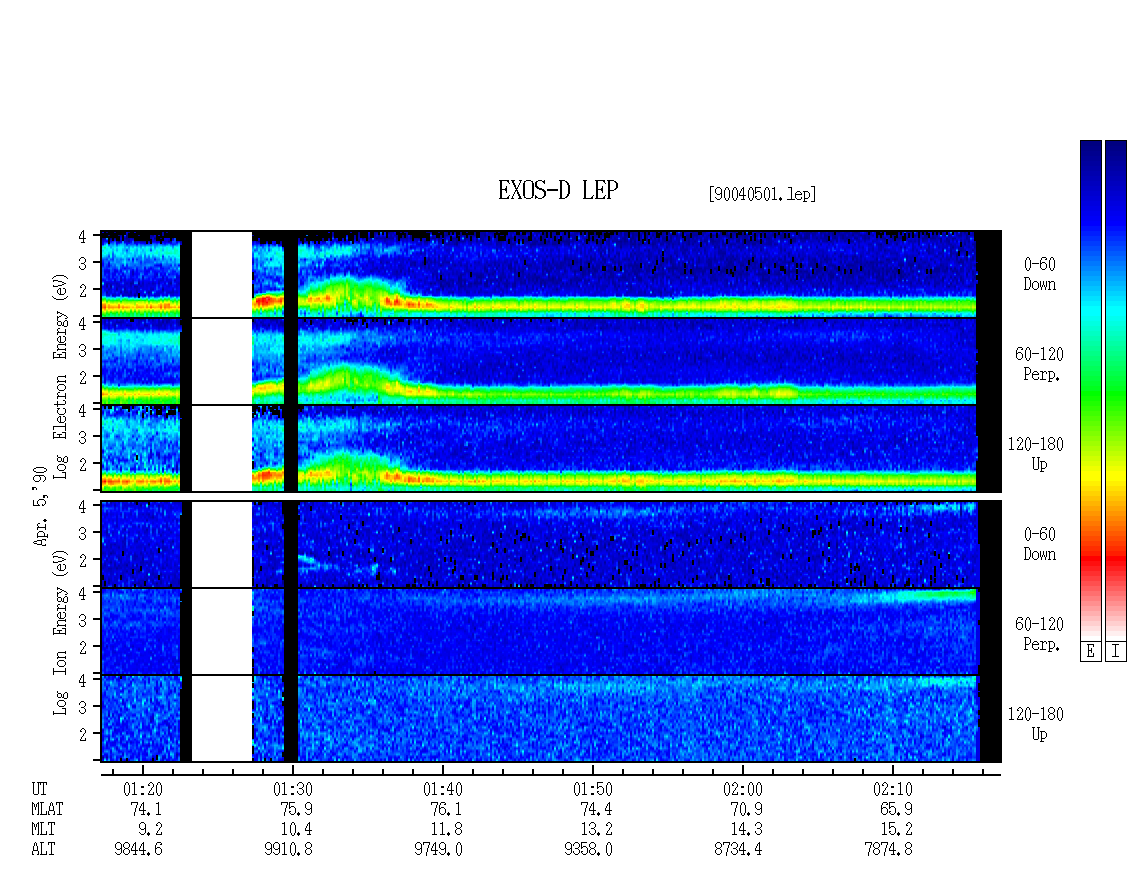This screenshot has width=1130, height=875.
Task: Click the boxed E label under color bar
Action: tap(1090, 651)
